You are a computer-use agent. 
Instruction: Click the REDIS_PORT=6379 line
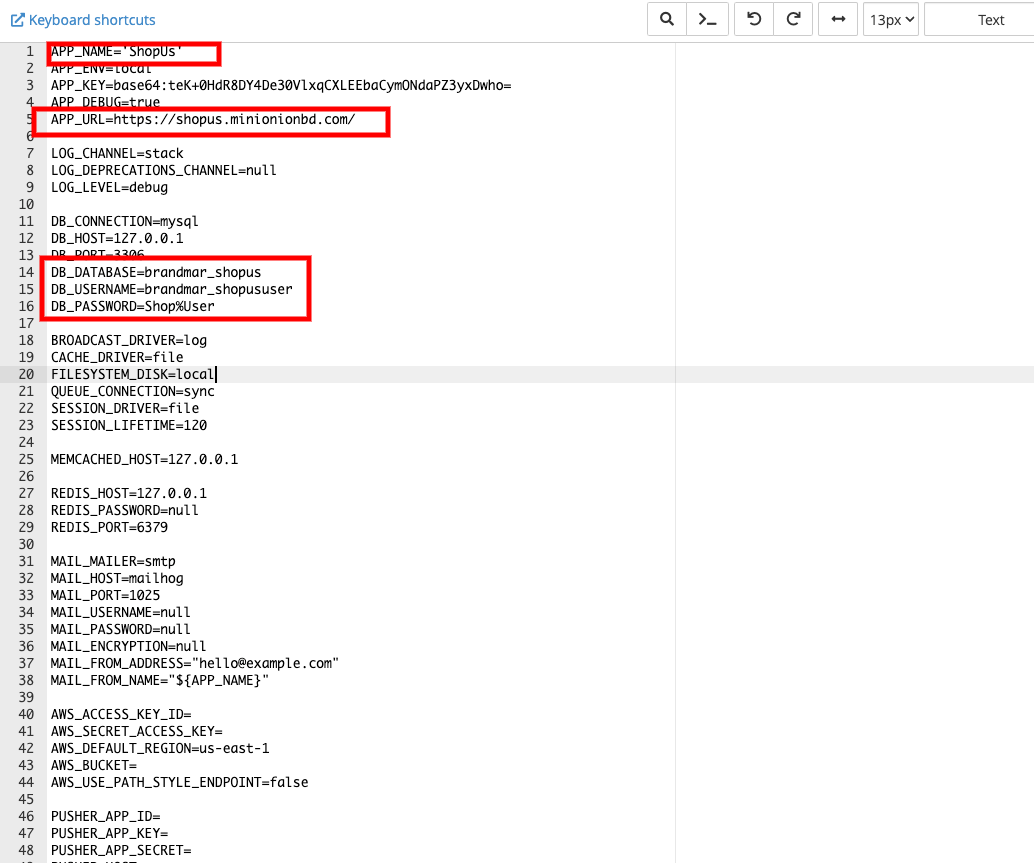tap(109, 527)
